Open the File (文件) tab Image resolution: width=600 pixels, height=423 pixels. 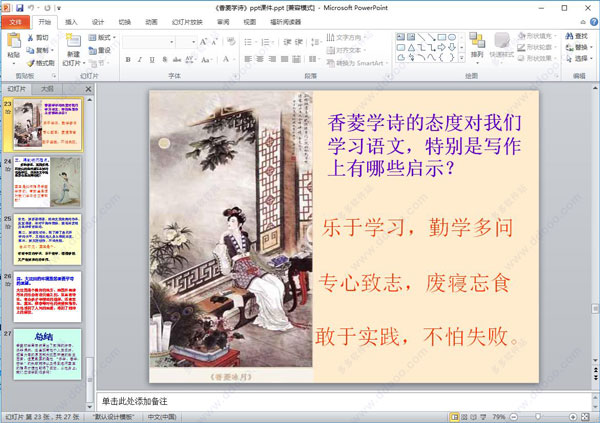(15, 22)
